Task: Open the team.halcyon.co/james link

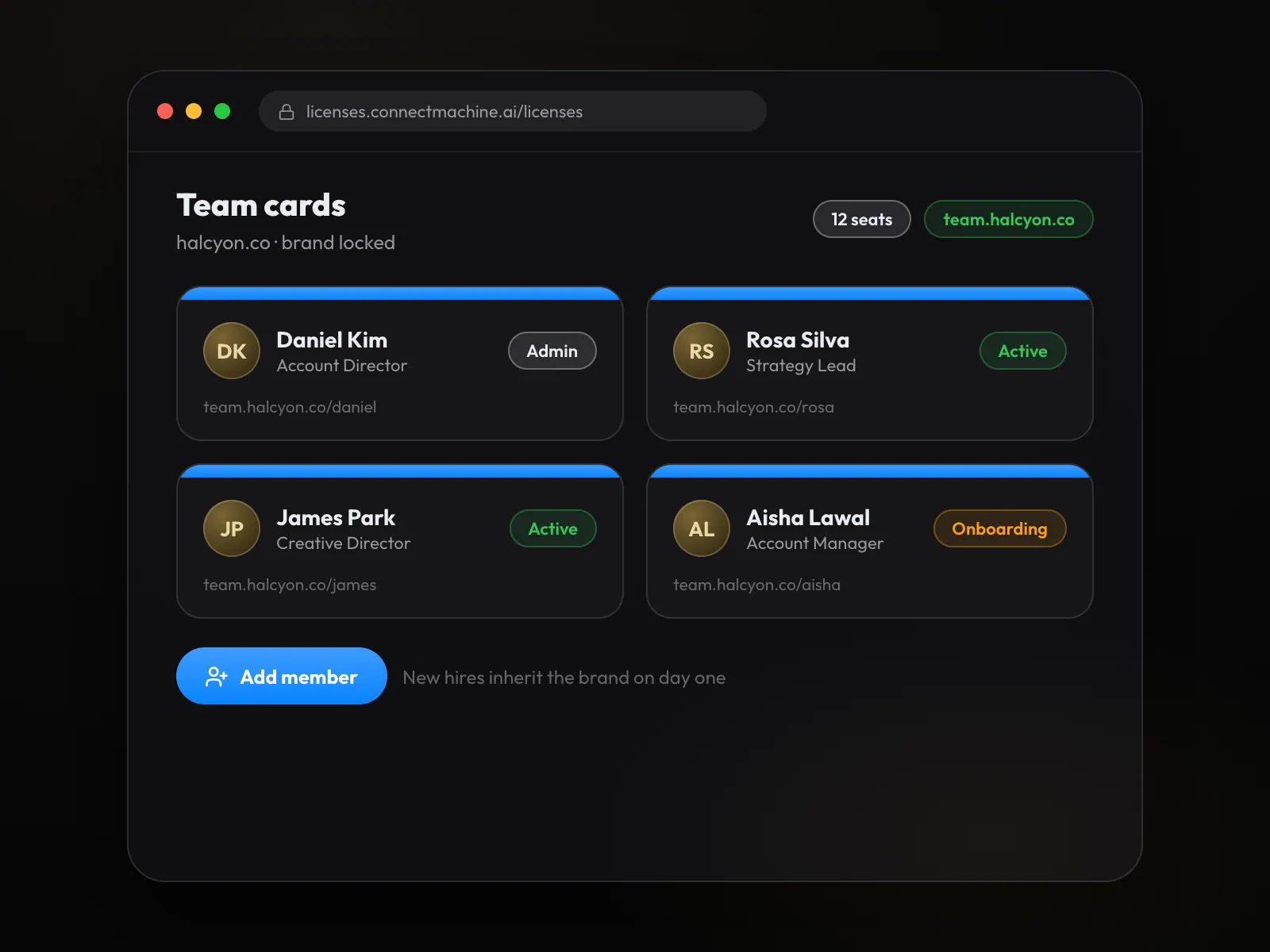Action: click(290, 585)
